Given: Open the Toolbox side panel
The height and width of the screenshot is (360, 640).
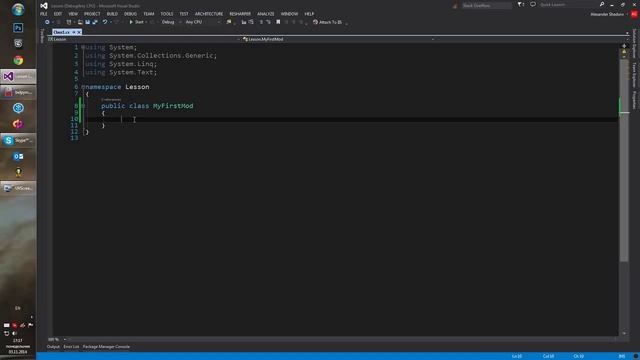Looking at the screenshot, I should (x=42, y=36).
